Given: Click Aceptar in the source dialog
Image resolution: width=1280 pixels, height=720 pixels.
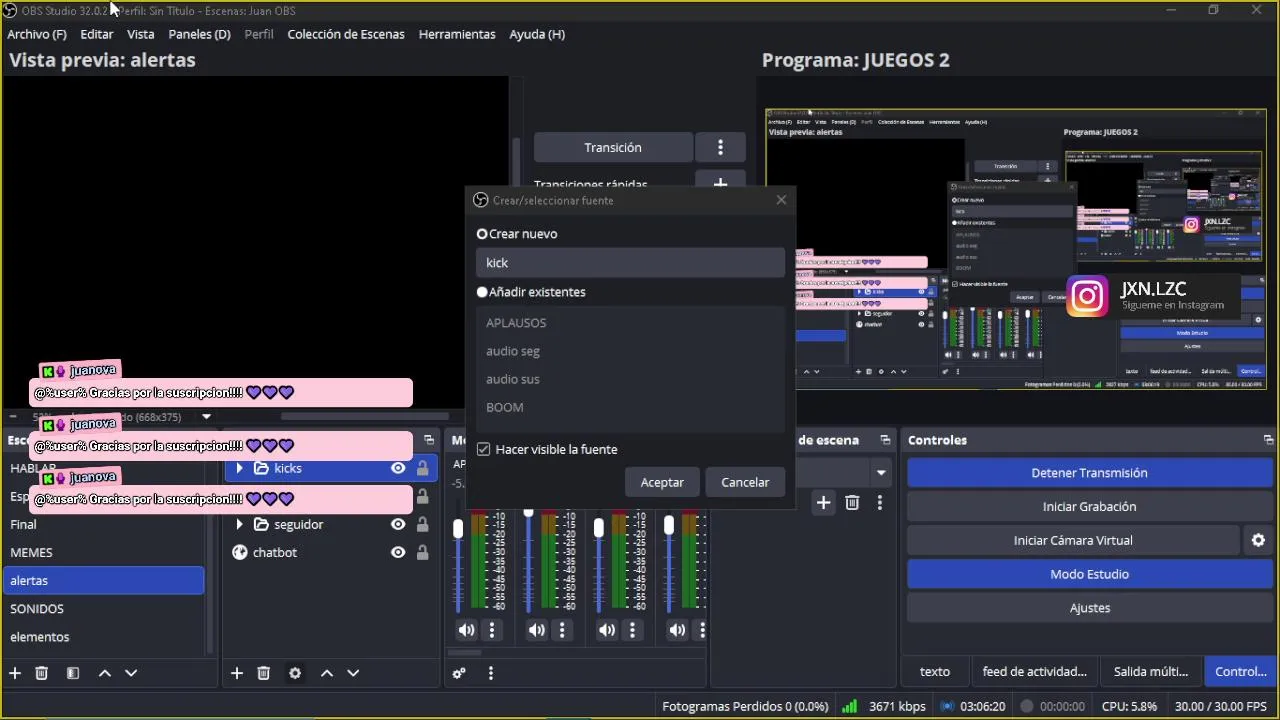Looking at the screenshot, I should 662,482.
